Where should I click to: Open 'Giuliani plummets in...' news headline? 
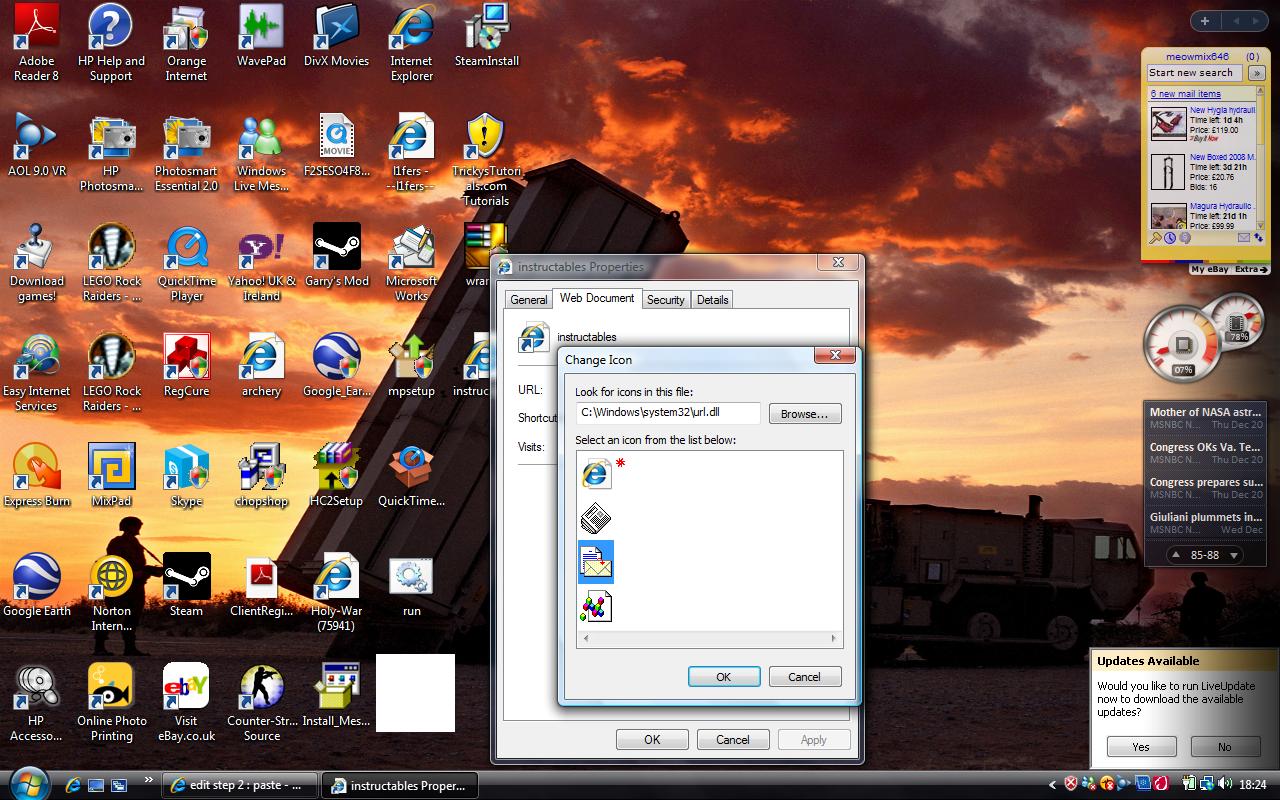click(x=1205, y=517)
